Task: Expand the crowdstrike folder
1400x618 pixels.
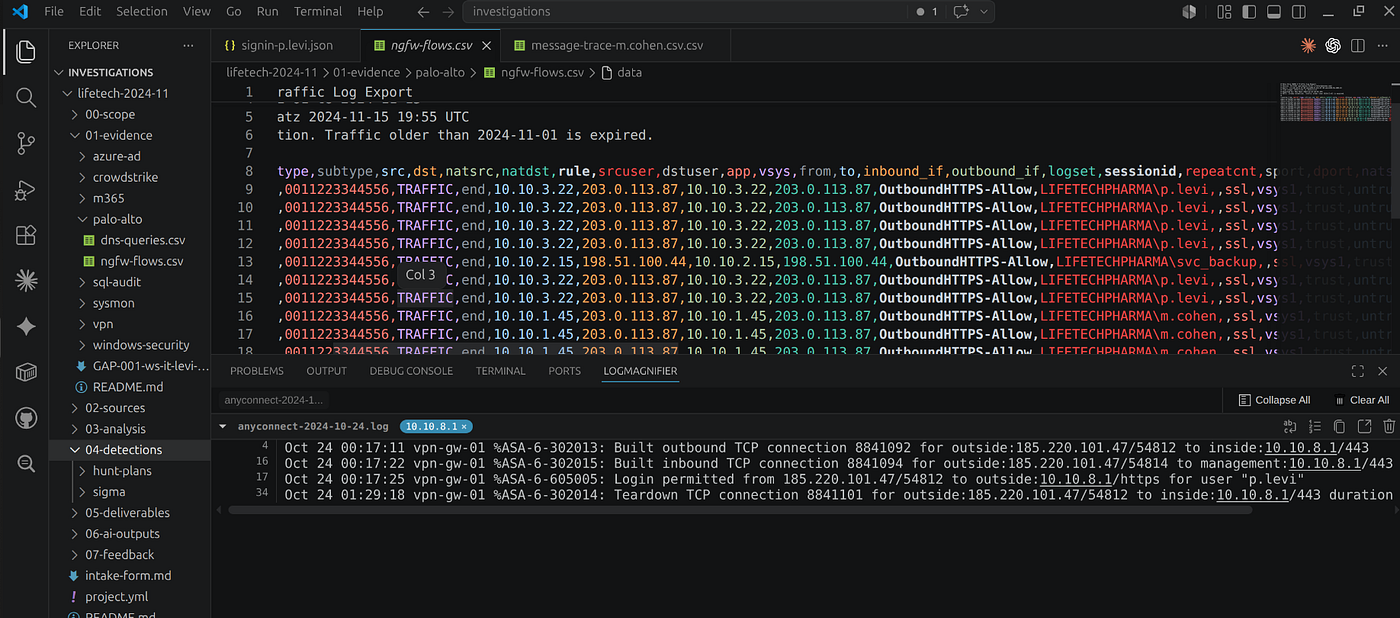Action: pyautogui.click(x=83, y=177)
